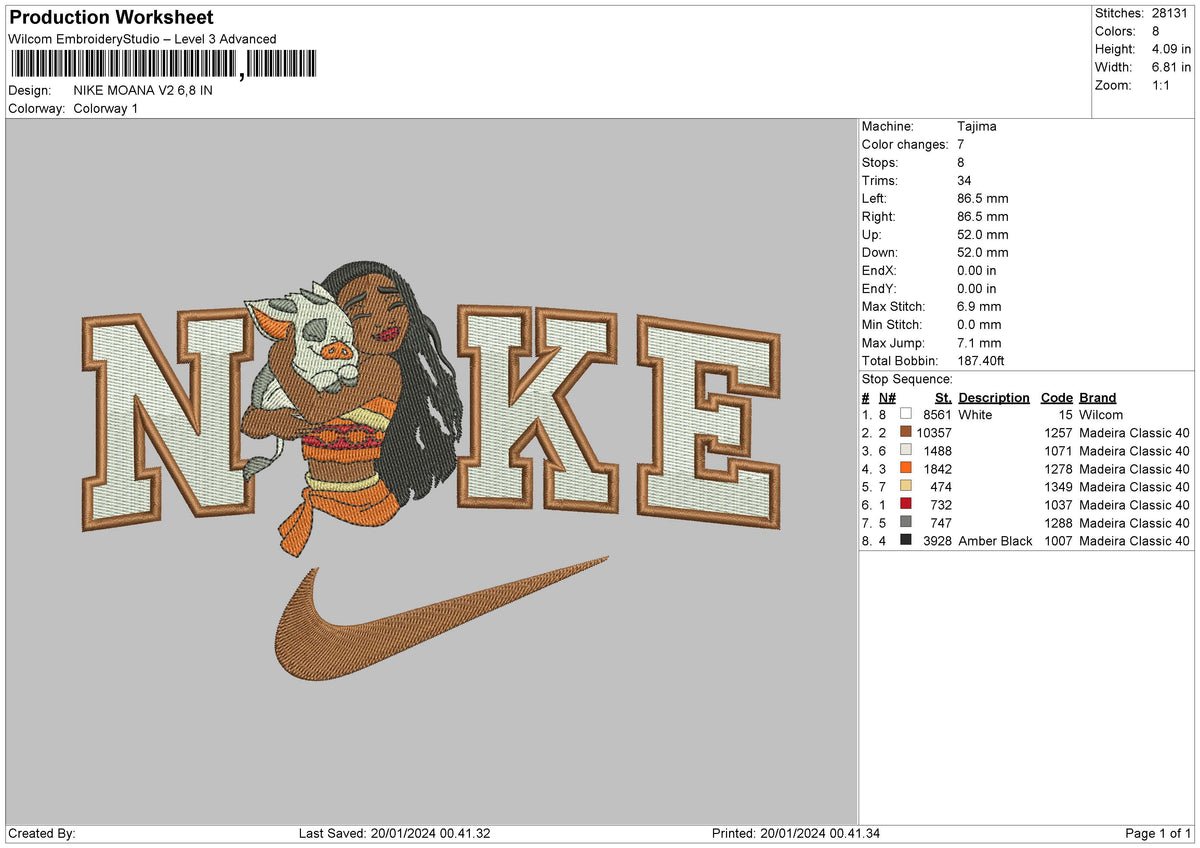Select the EndX value "0.00 in"
Image resolution: width=1200 pixels, height=848 pixels.
977,270
